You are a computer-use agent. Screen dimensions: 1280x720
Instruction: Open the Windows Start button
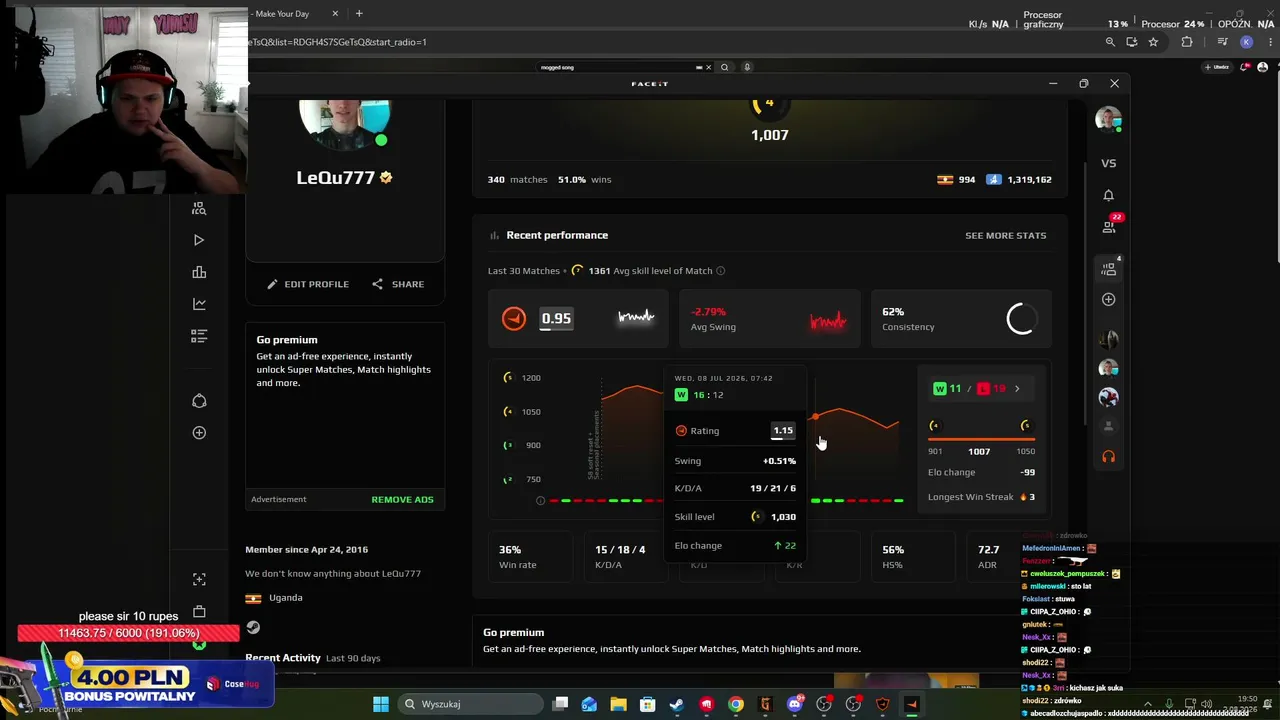[381, 704]
